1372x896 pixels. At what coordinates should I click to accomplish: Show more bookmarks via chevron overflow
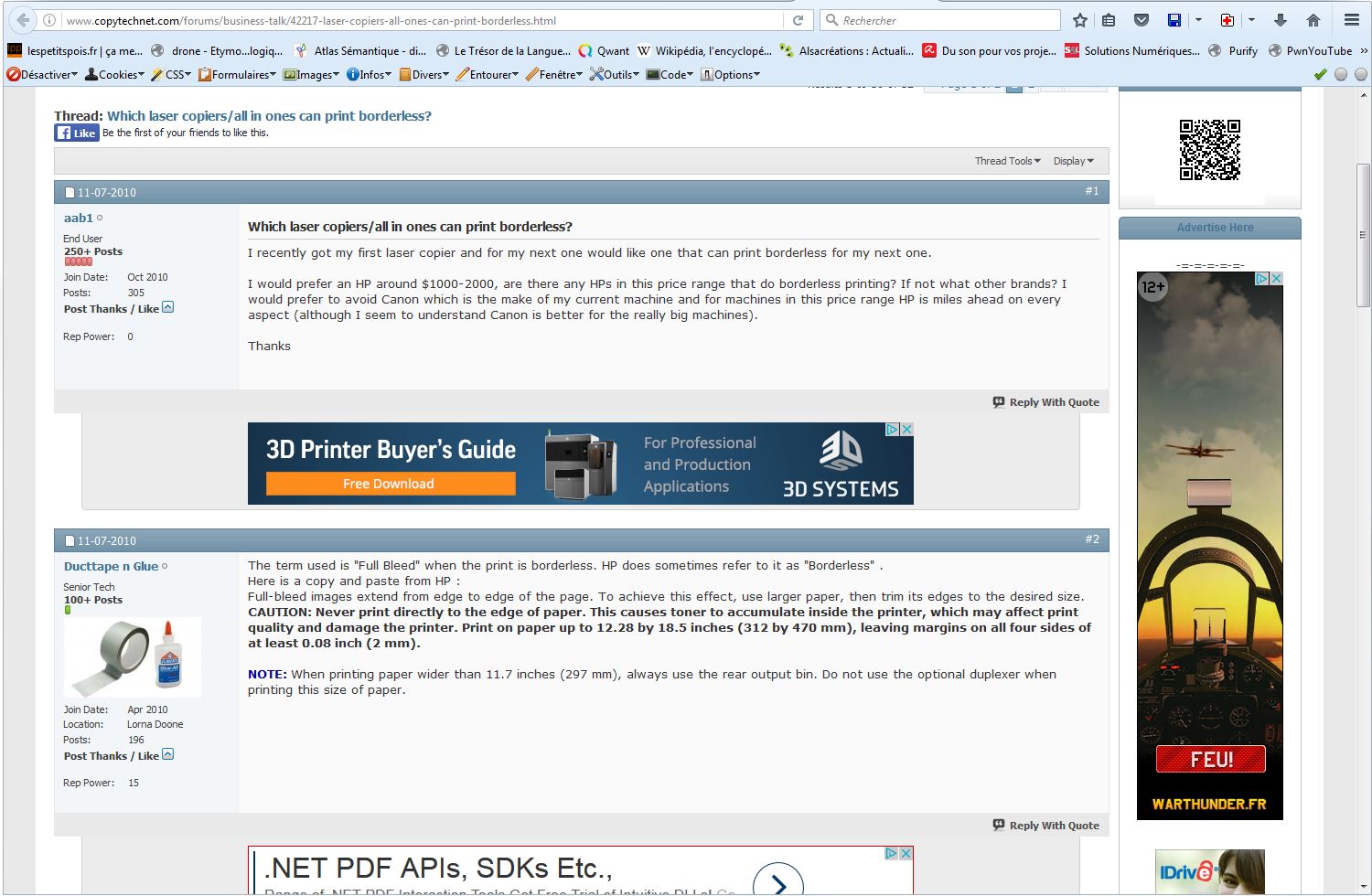click(1364, 51)
